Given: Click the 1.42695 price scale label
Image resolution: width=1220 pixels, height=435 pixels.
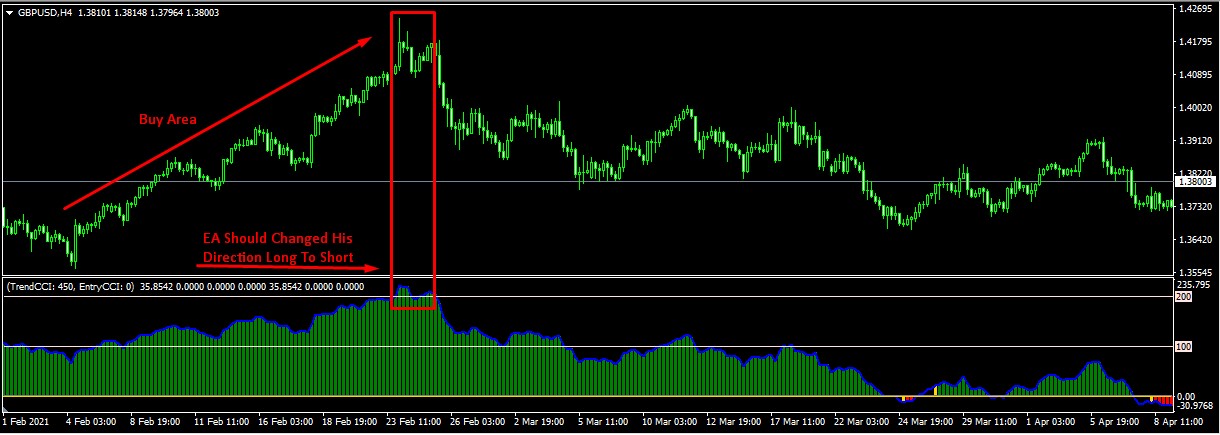Looking at the screenshot, I should coord(1193,9).
